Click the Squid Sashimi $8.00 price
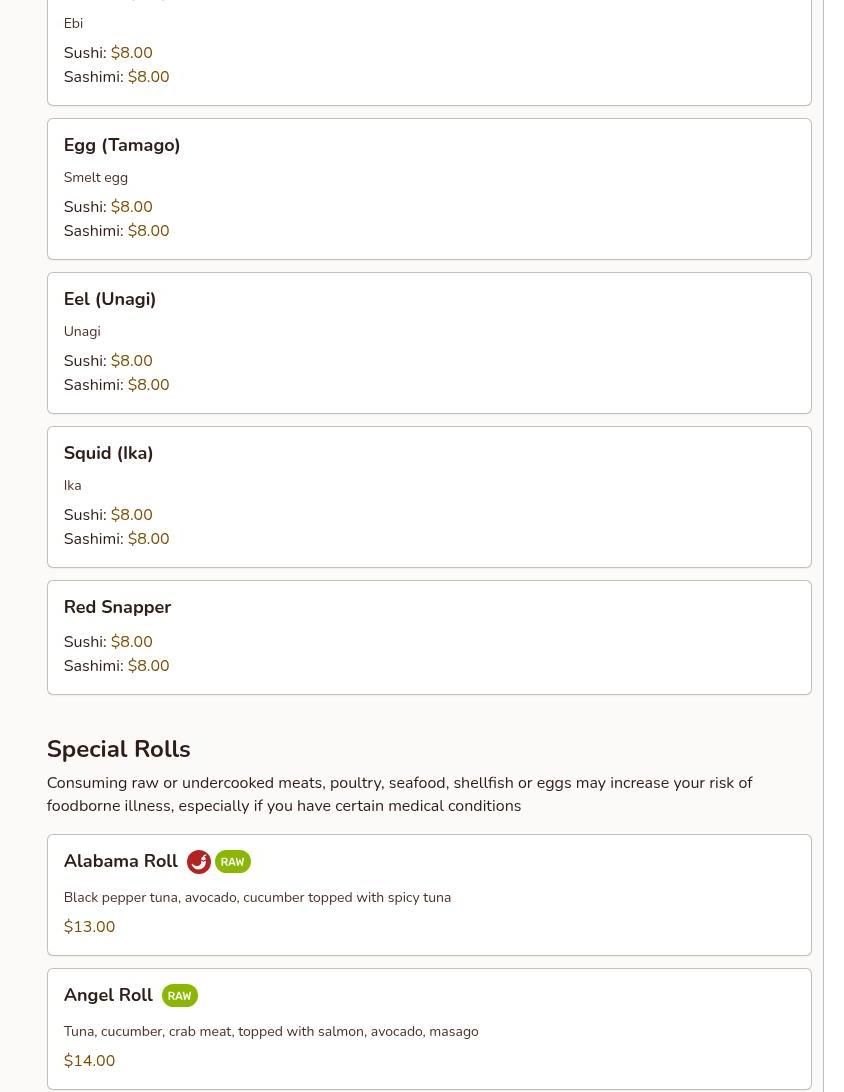 [x=148, y=539]
